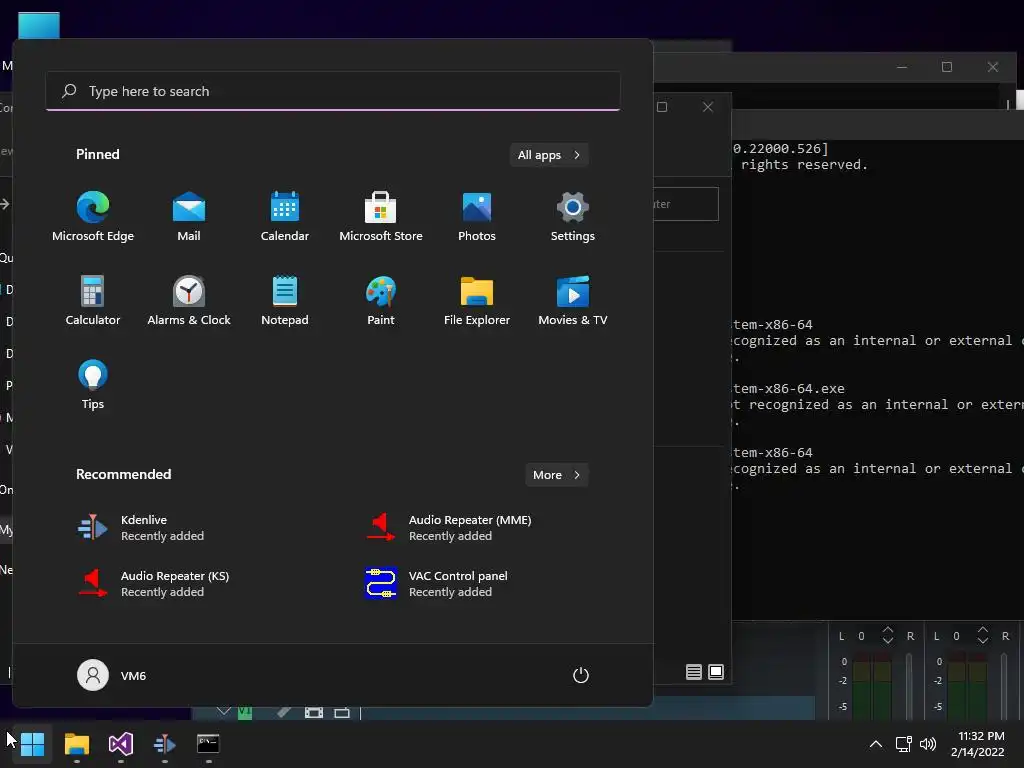Adjust second audio channel stepper in Kdenlive mixer

(x=983, y=635)
